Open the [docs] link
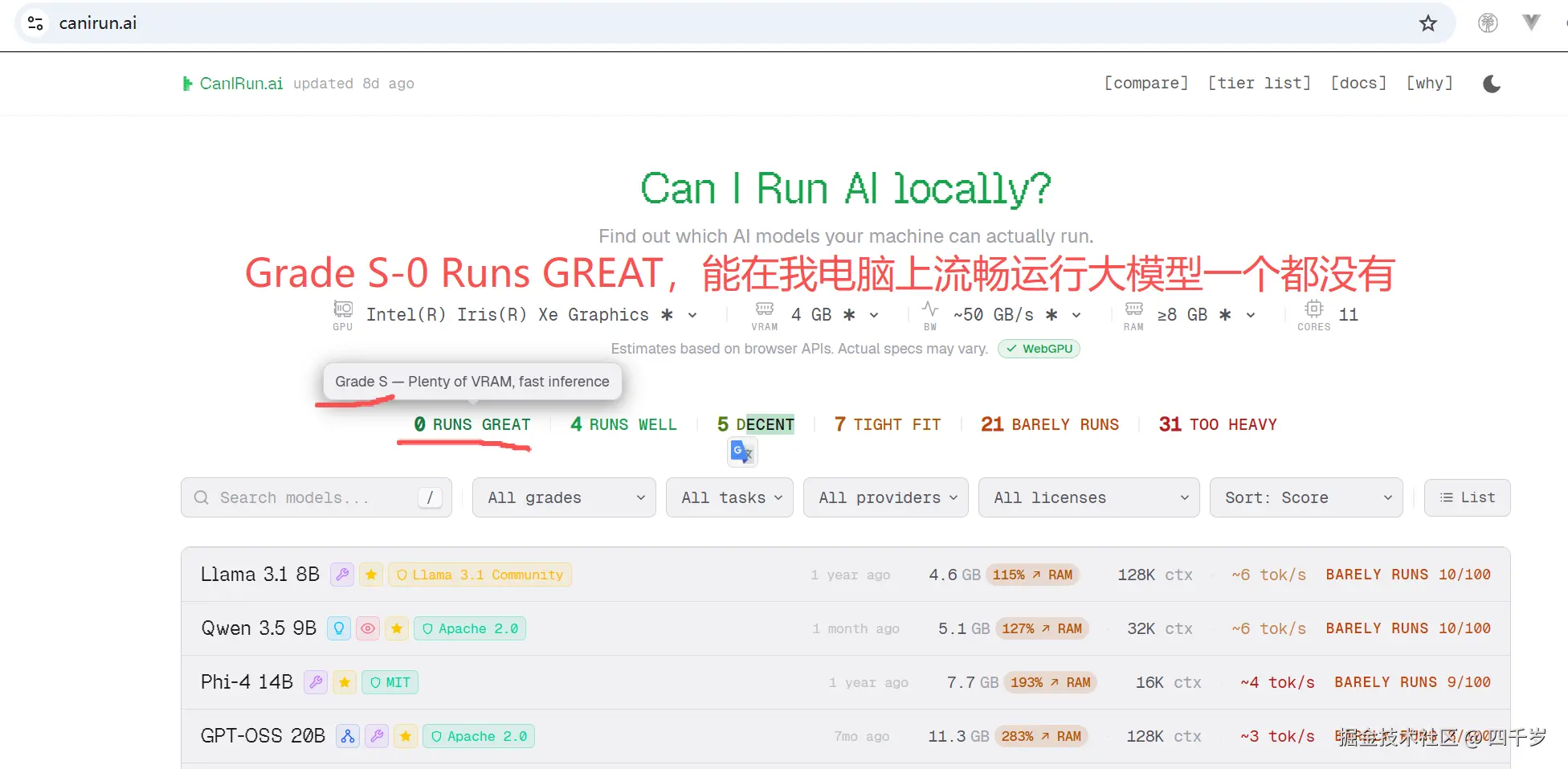This screenshot has height=769, width=1568. coord(1358,84)
